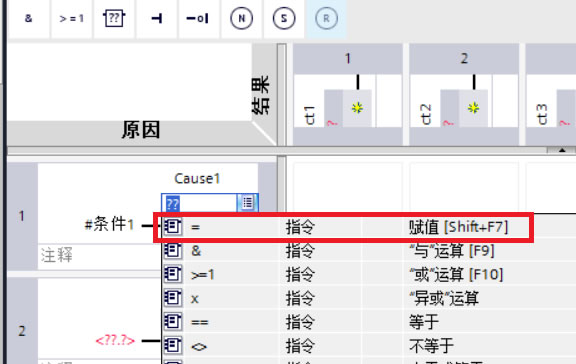
Task: Click the 注释 comment field of row 1
Action: tap(99, 256)
